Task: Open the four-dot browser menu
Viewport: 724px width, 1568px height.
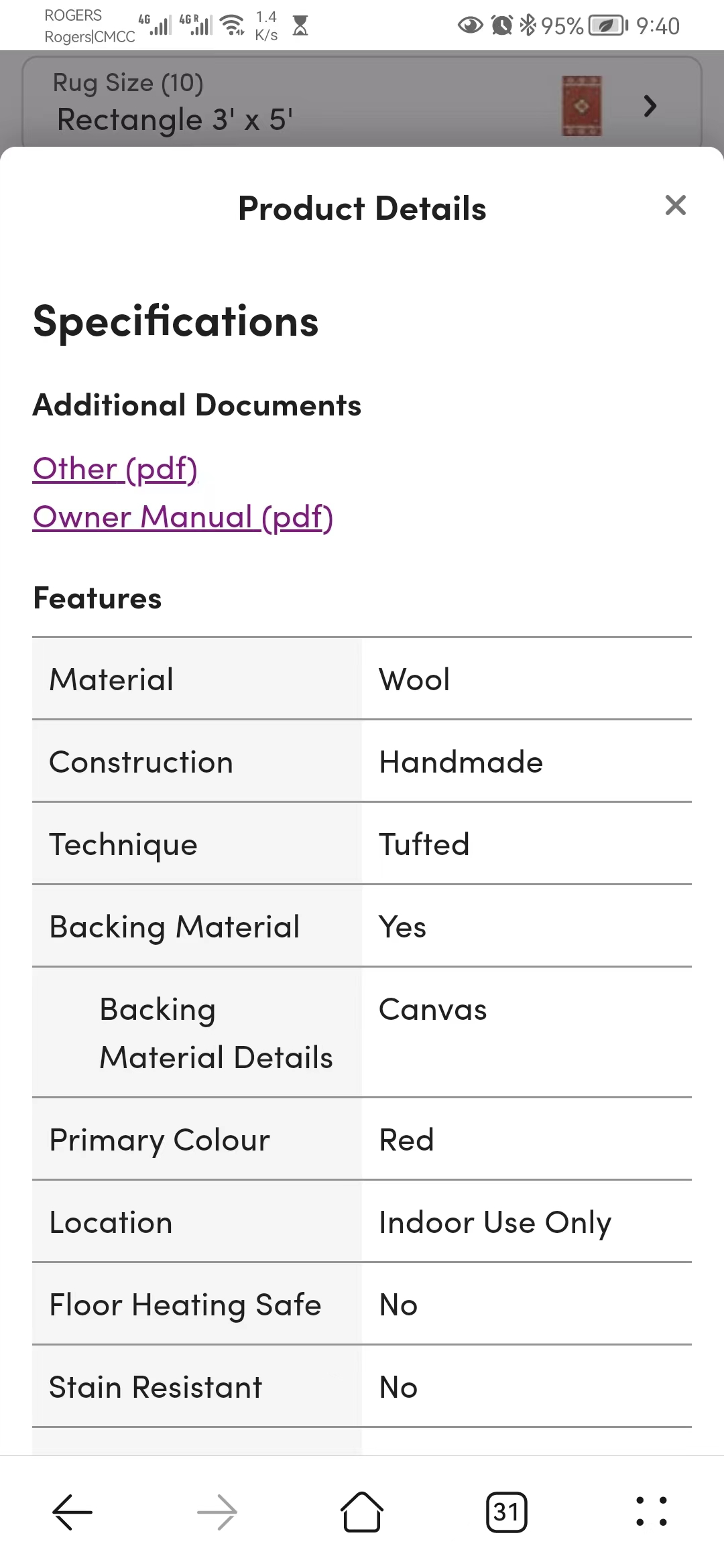Action: 652,1512
